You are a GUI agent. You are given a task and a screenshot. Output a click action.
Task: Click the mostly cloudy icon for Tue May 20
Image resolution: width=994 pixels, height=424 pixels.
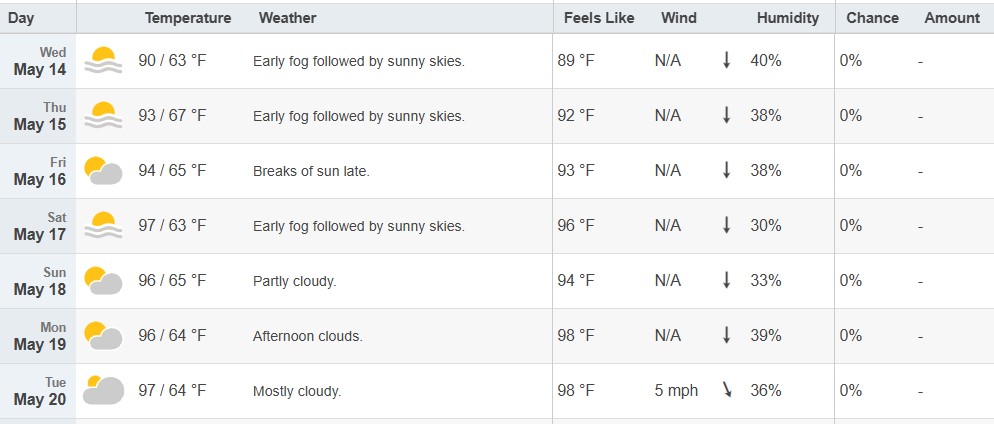coord(103,390)
